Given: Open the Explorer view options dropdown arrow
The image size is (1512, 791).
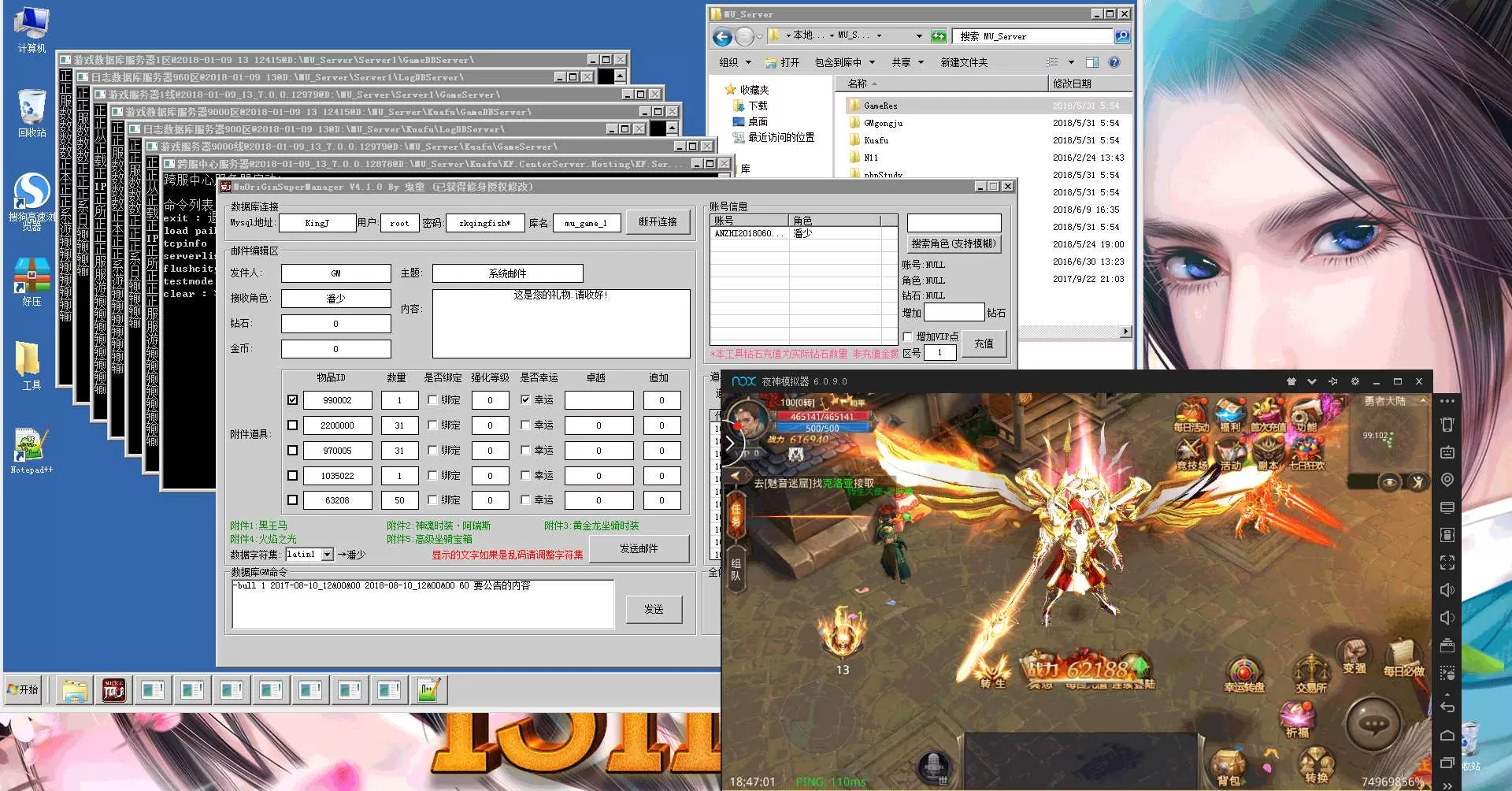Looking at the screenshot, I should pyautogui.click(x=1071, y=62).
